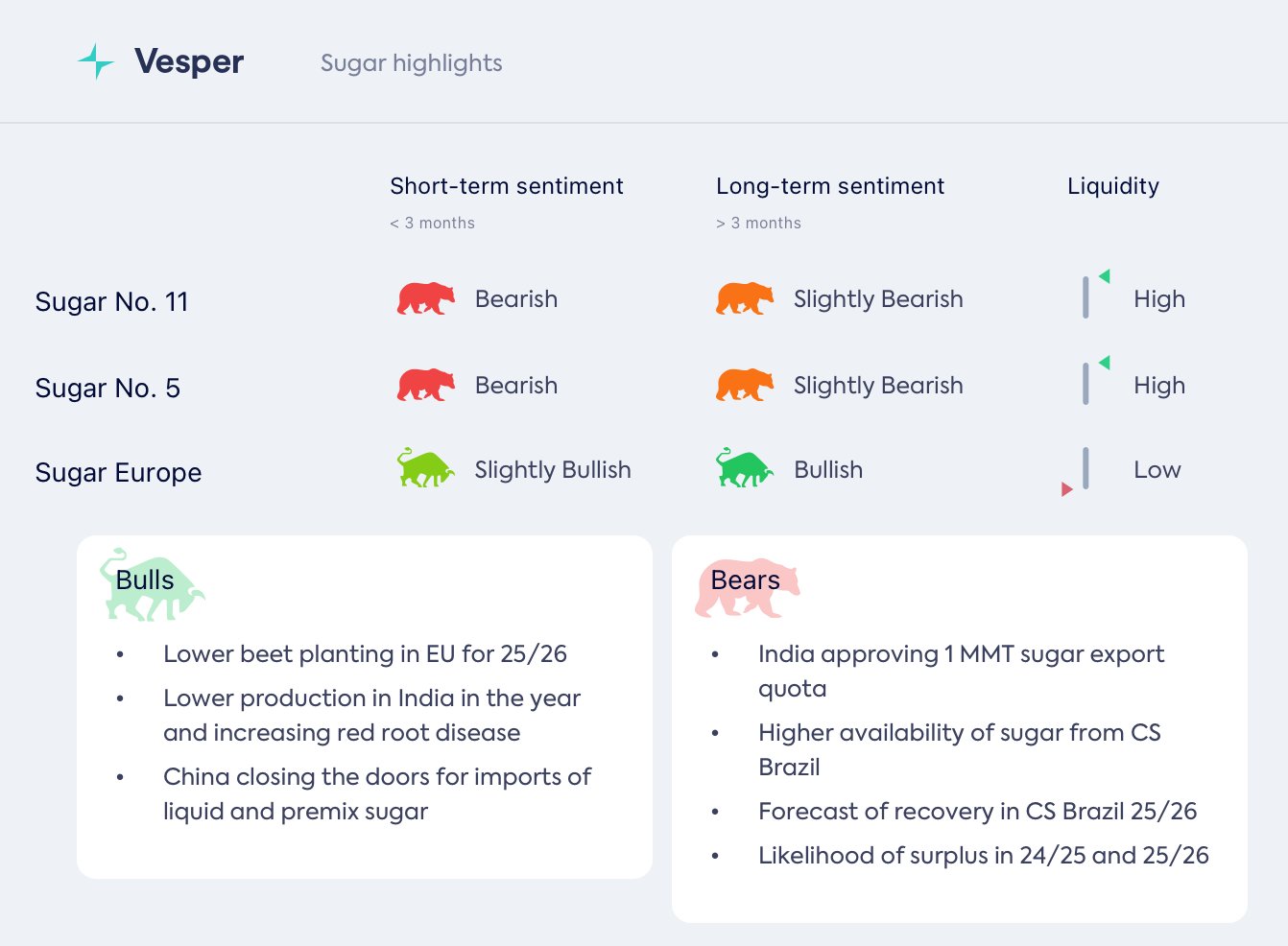The image size is (1288, 946).
Task: Select the Short-term sentiment column header
Action: click(x=507, y=186)
